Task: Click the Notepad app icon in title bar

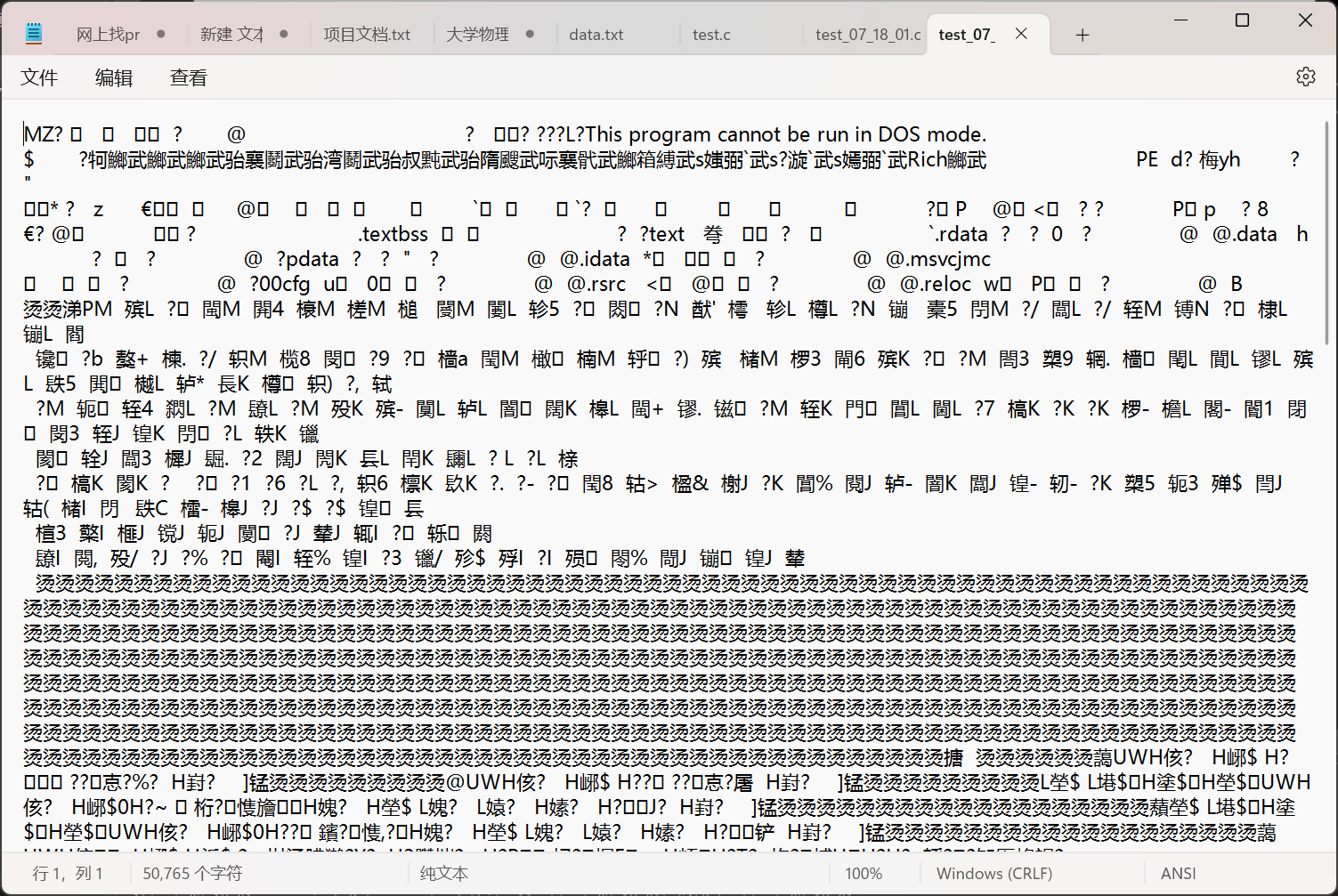Action: [x=34, y=34]
